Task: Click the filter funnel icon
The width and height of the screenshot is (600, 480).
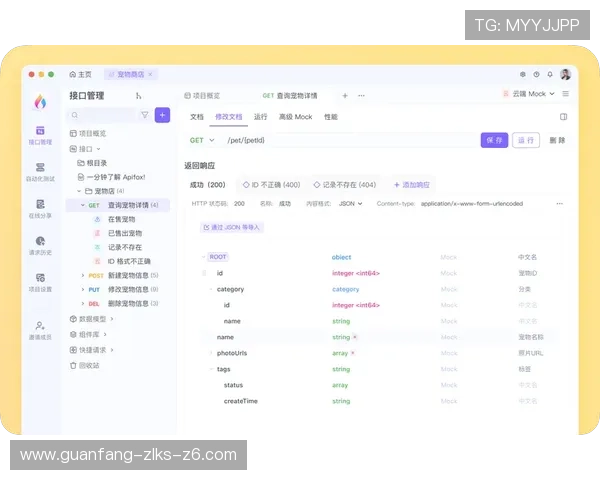Action: (145, 115)
